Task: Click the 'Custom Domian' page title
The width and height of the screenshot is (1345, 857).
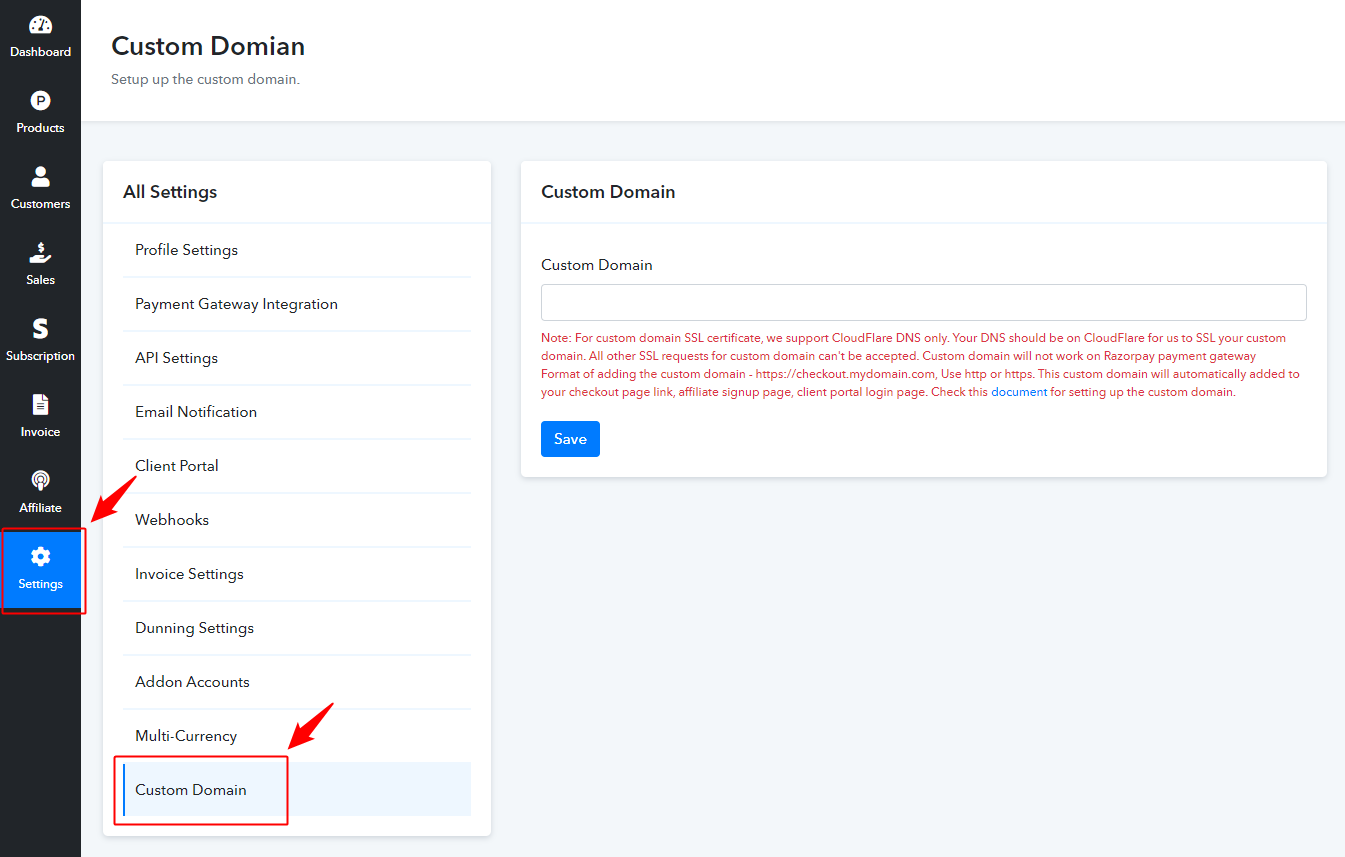Action: (208, 46)
